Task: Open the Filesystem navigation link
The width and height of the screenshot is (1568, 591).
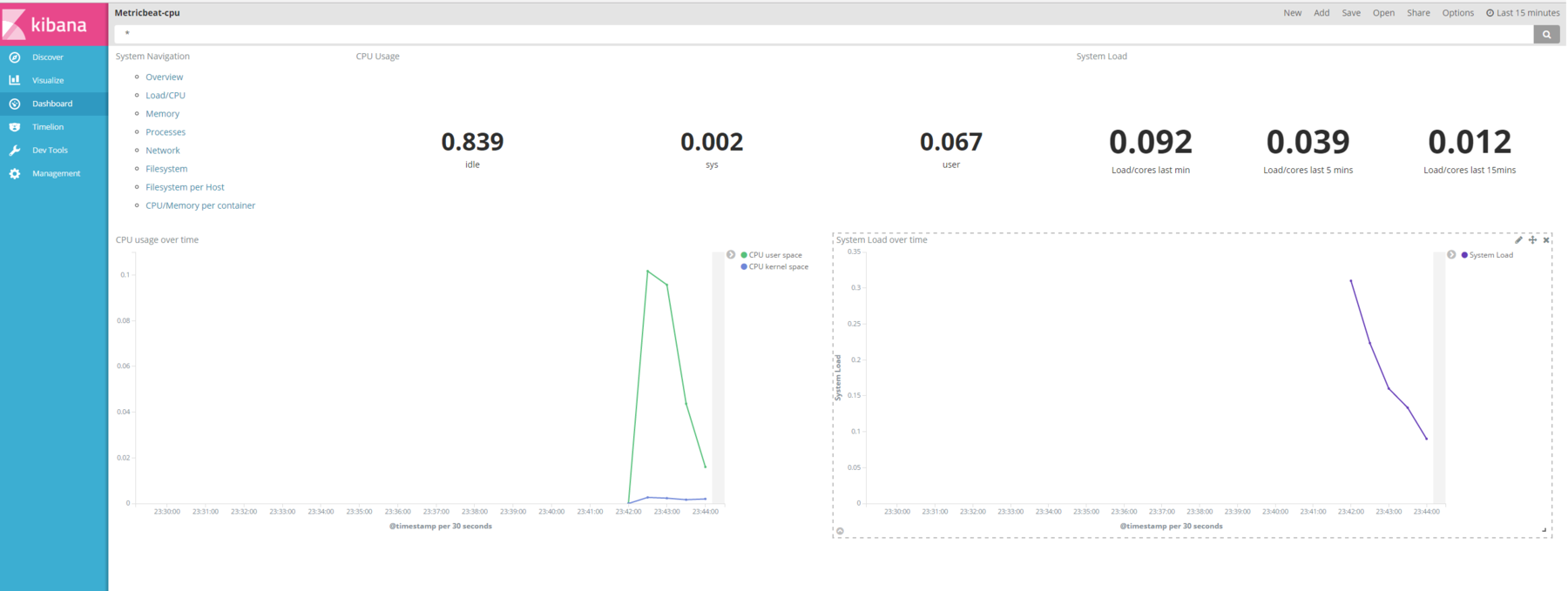Action: pos(166,169)
